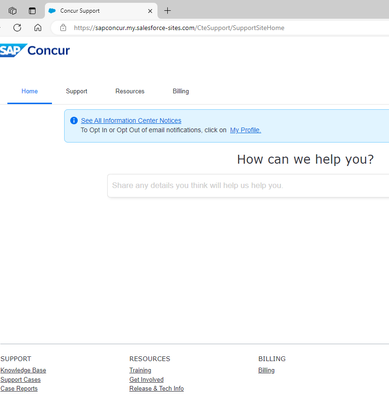Viewport: 389px width, 400px height.
Task: Click the SUPPORT footer heading
Action: (x=16, y=359)
